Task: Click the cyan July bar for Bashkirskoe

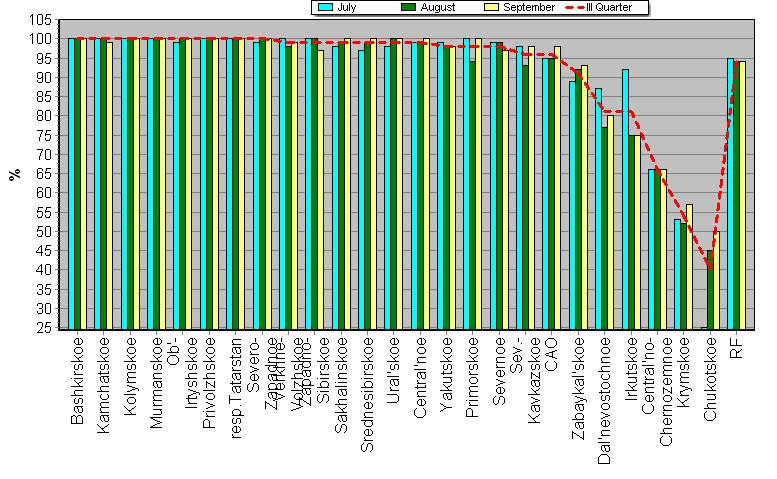Action: pyautogui.click(x=71, y=184)
